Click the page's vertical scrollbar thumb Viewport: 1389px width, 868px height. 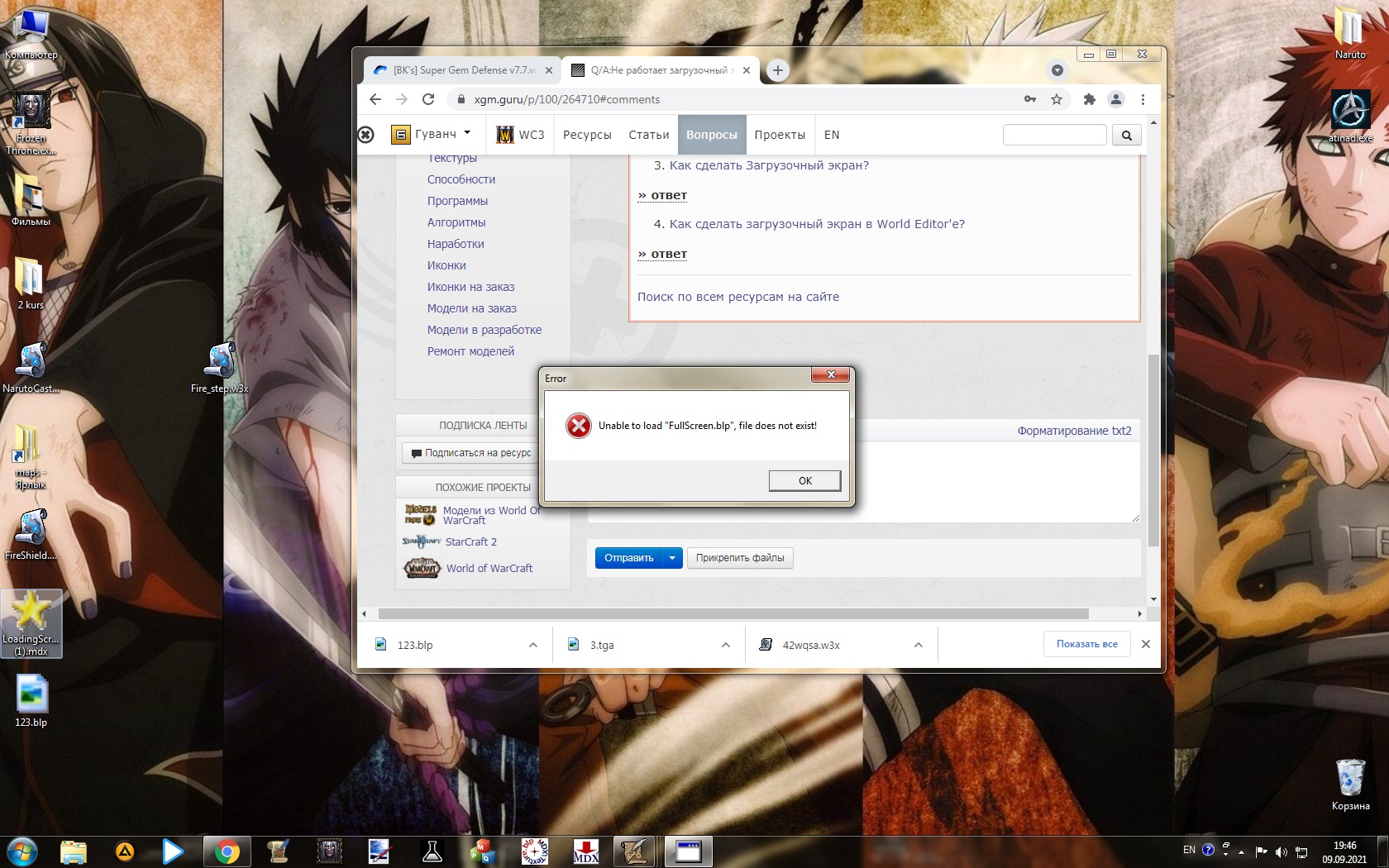click(x=1153, y=451)
